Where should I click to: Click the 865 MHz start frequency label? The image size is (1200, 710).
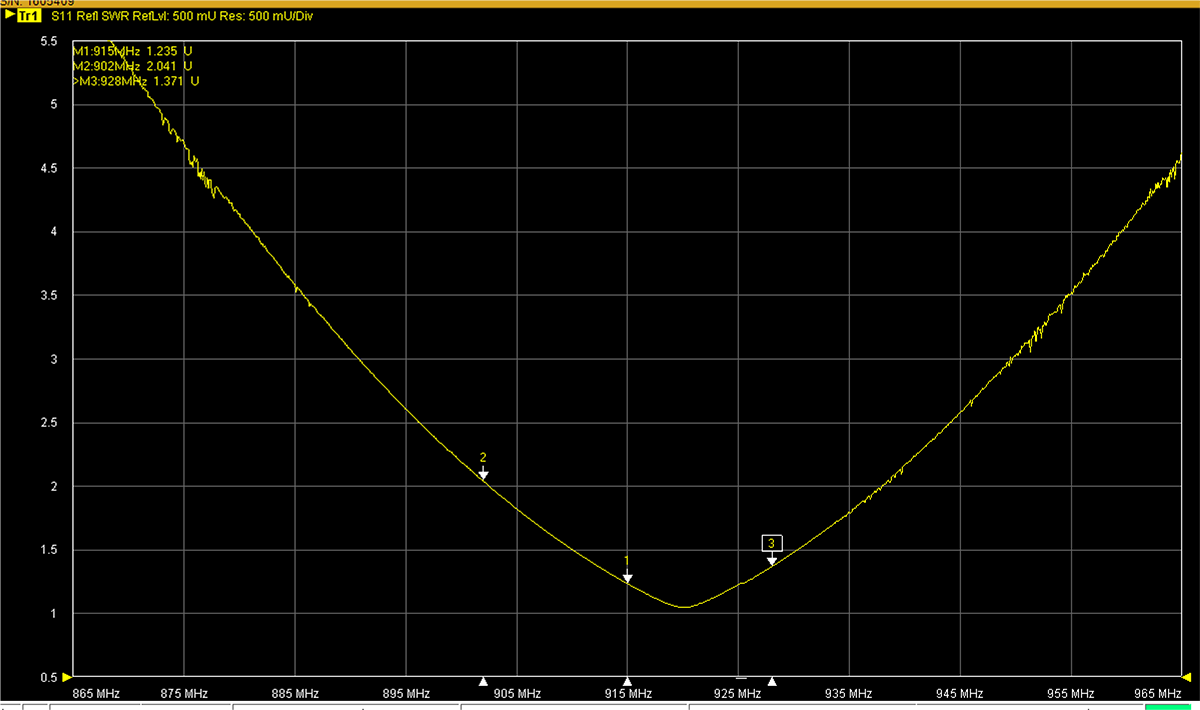click(97, 694)
